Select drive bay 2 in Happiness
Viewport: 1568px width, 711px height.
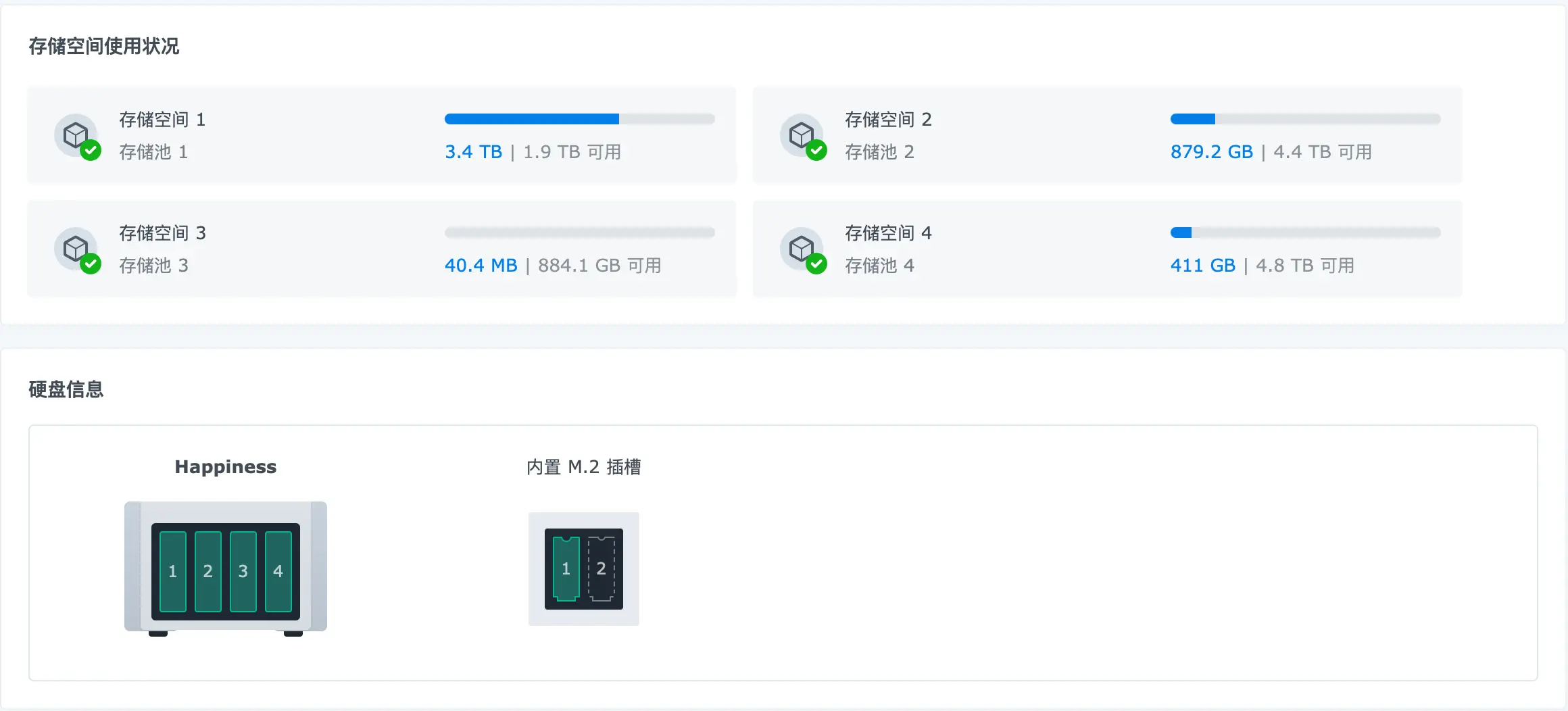click(208, 571)
